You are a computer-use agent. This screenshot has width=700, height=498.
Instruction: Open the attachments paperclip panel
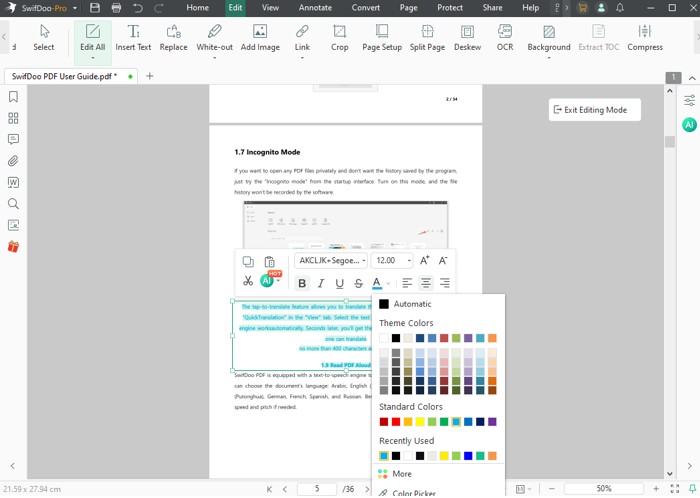[14, 161]
